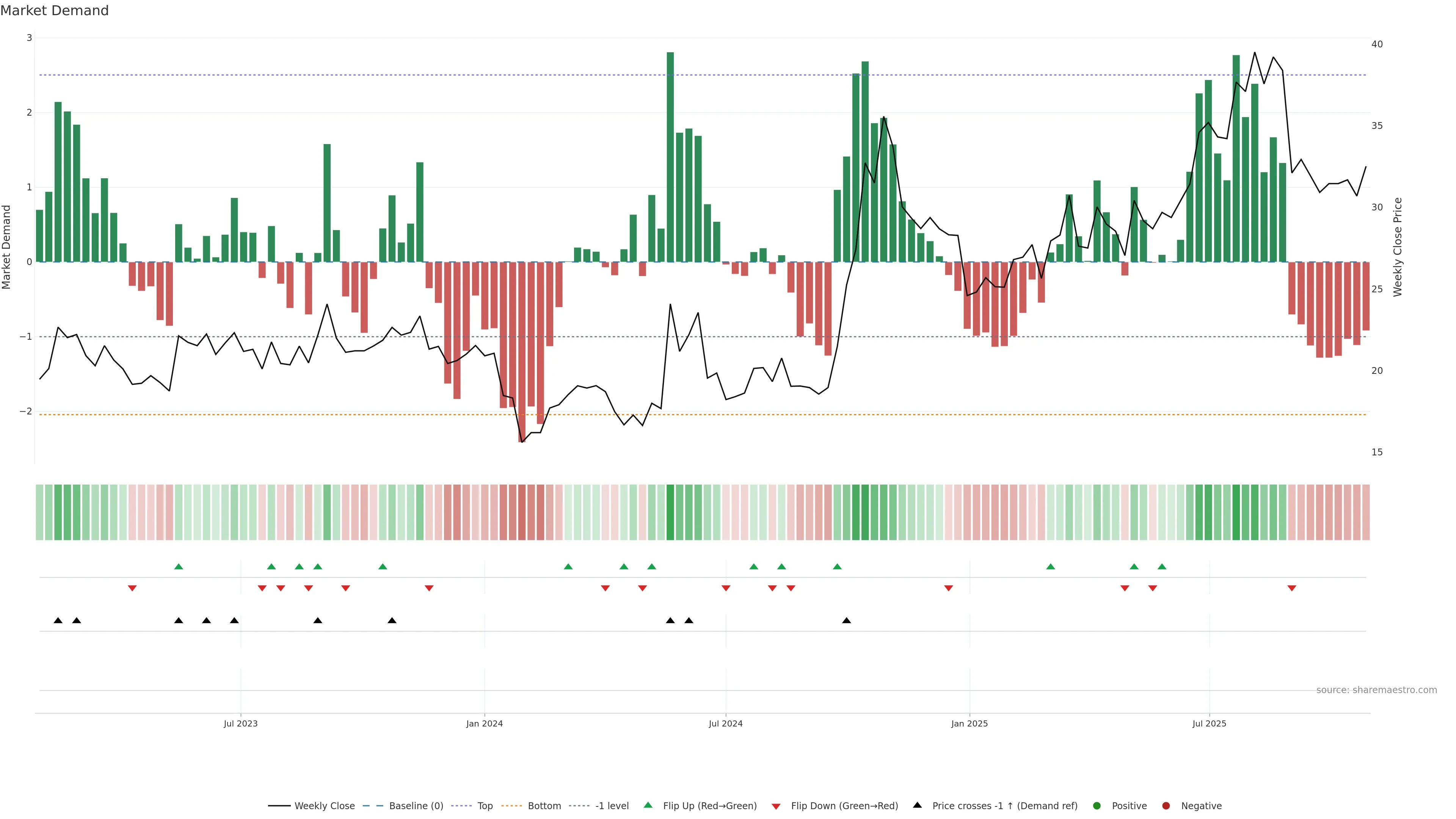Click the Positive green circle legend icon
Image resolution: width=1456 pixels, height=819 pixels.
(1097, 806)
